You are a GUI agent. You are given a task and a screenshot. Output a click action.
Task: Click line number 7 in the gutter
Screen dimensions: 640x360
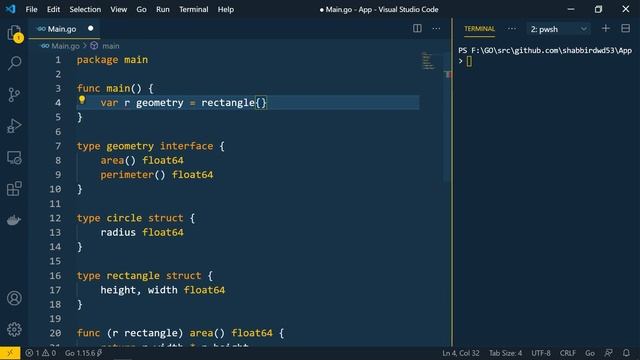(x=58, y=146)
